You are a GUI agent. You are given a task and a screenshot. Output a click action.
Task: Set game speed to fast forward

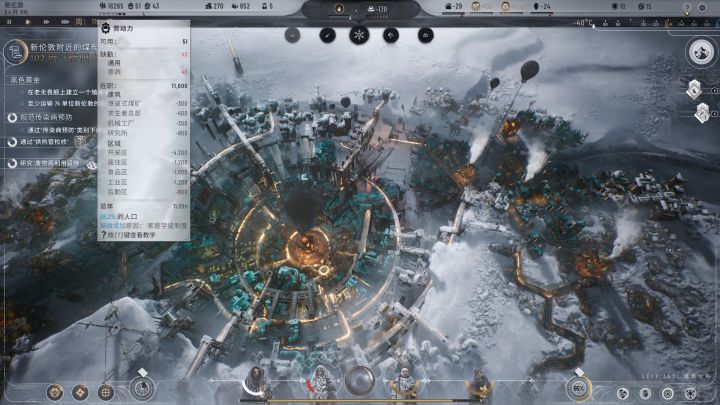46,22
